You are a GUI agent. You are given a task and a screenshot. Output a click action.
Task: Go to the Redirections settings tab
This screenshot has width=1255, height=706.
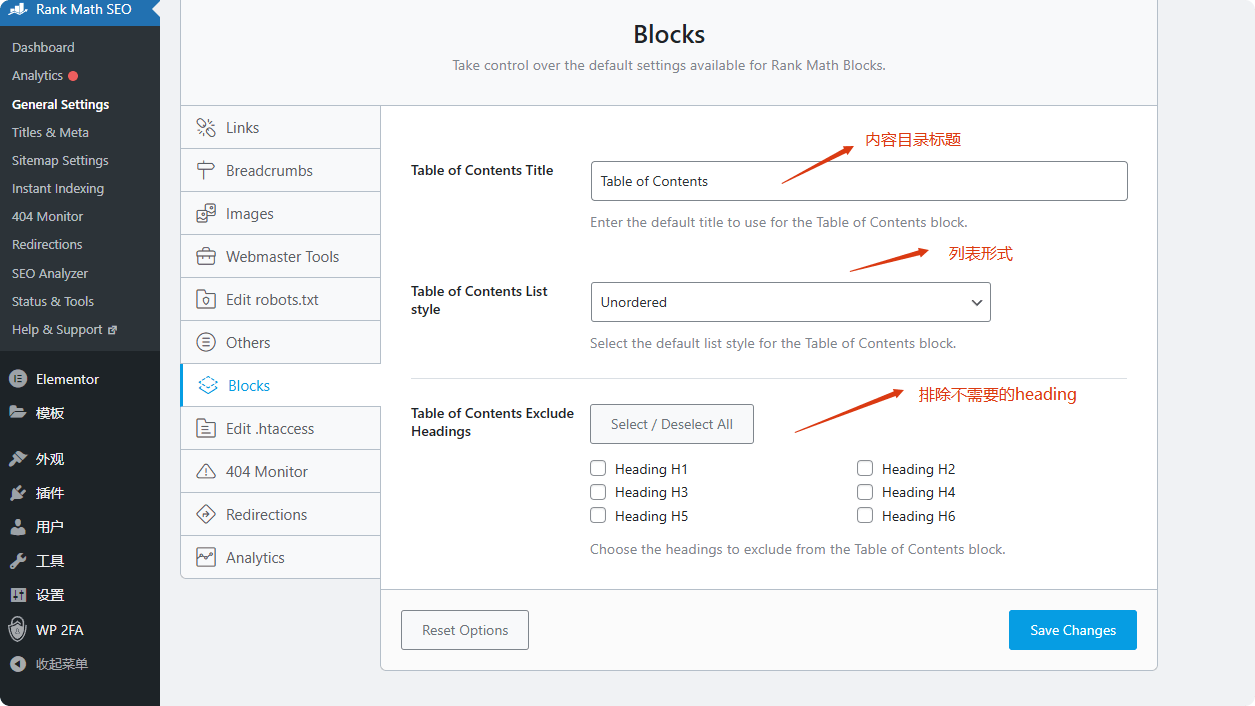[x=280, y=514]
